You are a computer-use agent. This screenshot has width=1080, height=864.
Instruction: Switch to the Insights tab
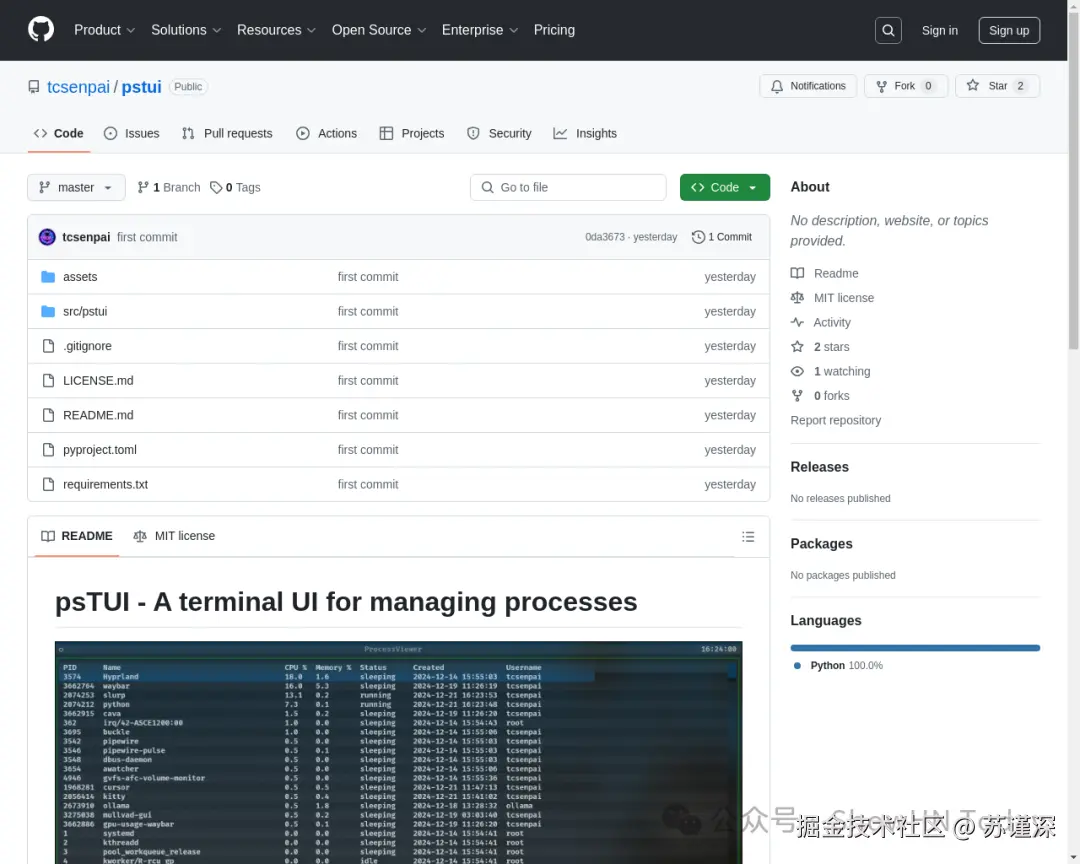pos(585,134)
